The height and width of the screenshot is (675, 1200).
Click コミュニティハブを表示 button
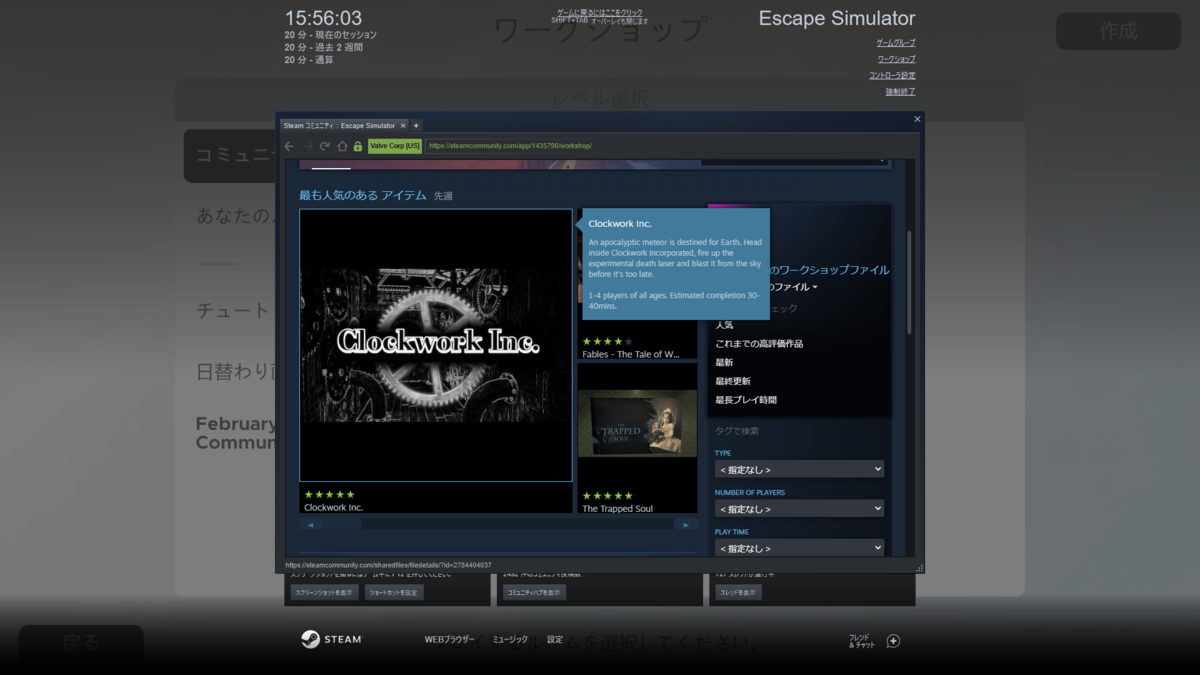(x=535, y=592)
